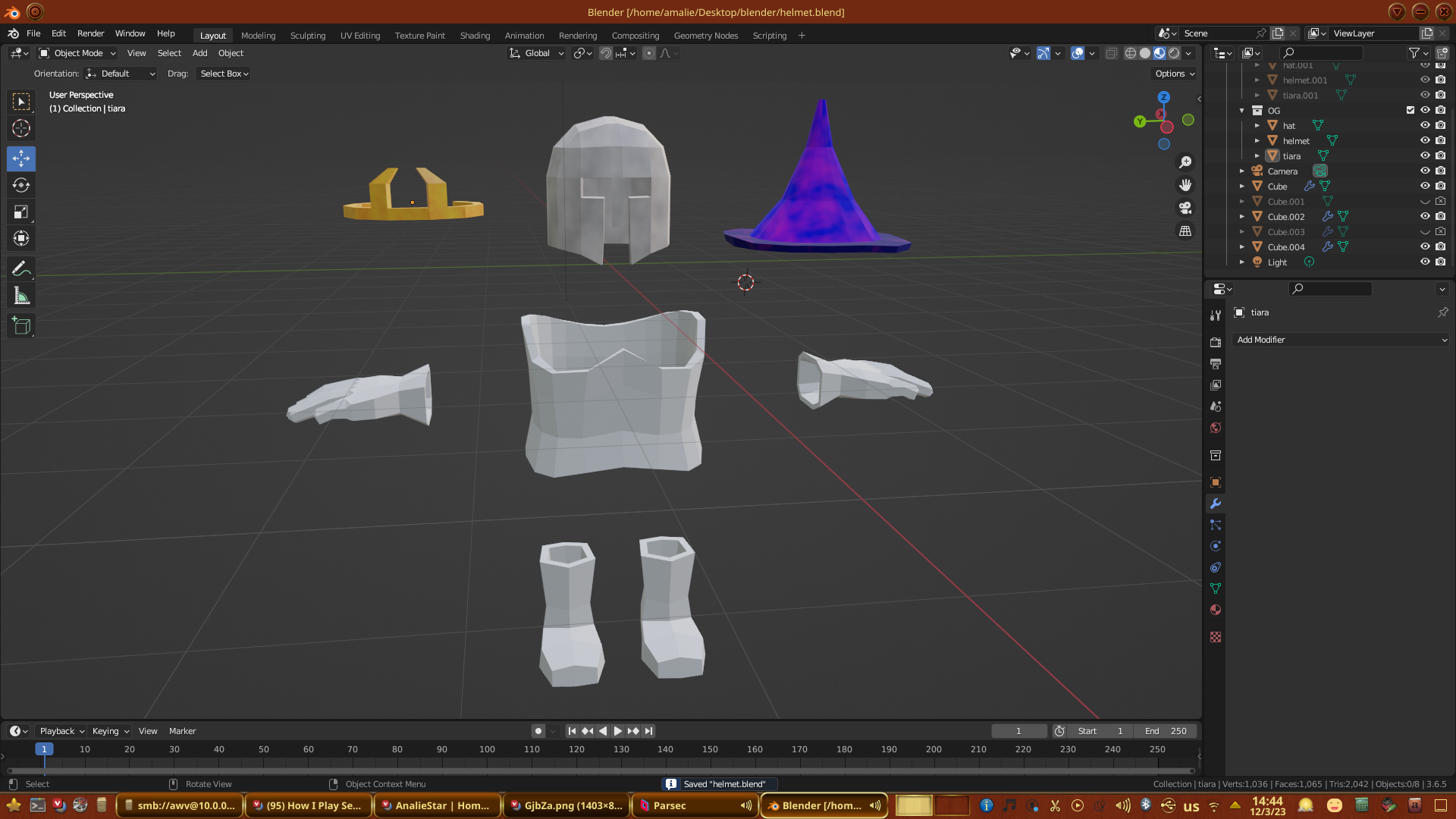Expand the Add Modifier dropdown

[1341, 340]
